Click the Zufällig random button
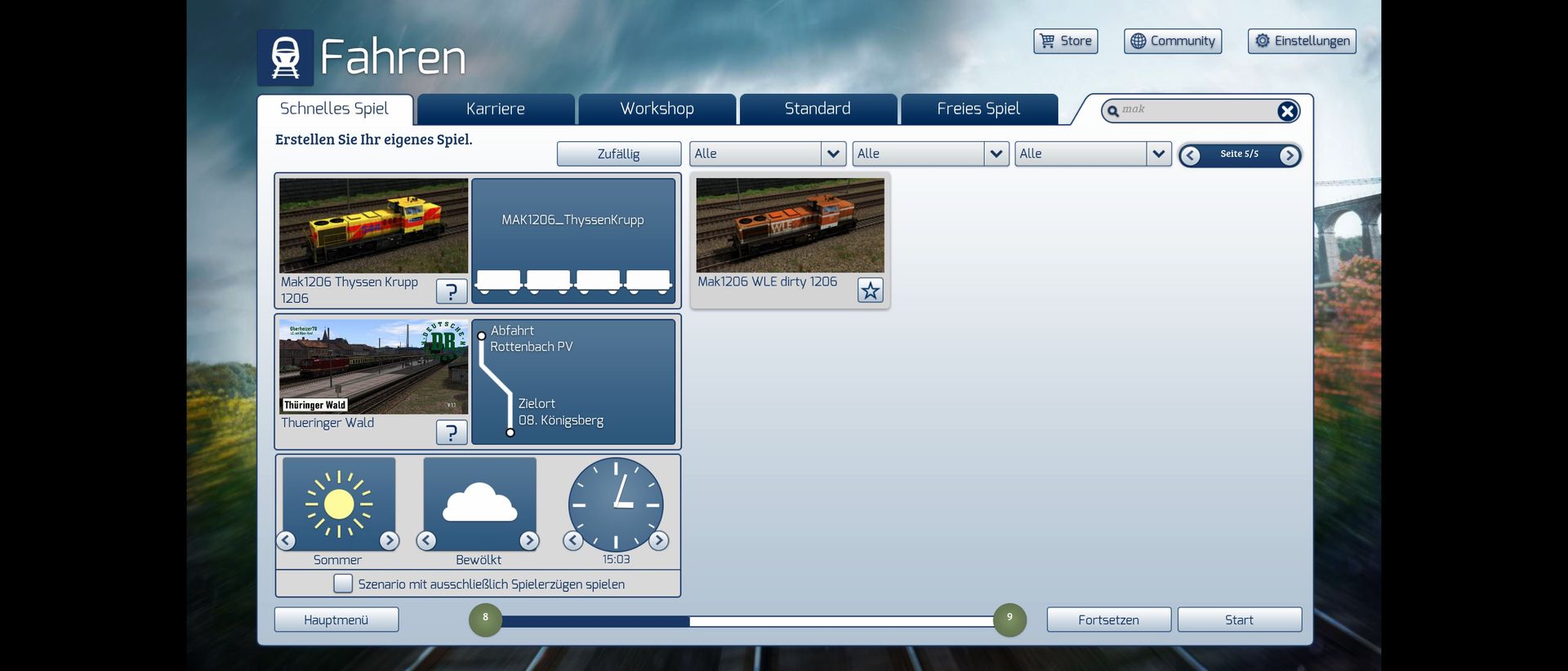 pyautogui.click(x=619, y=154)
